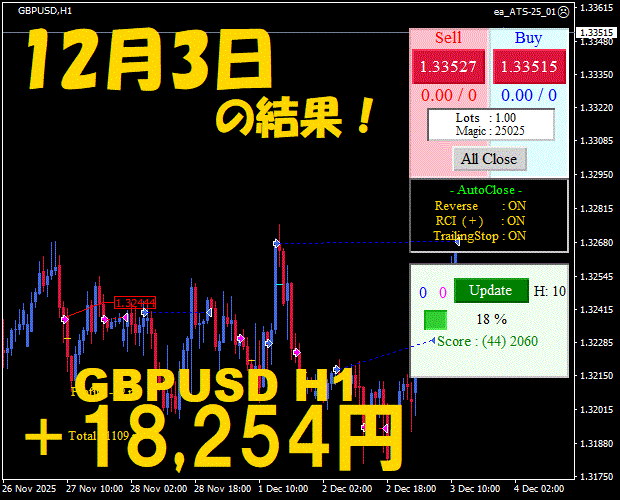Viewport: 620px width, 500px height.
Task: Click the Sell price button 1.33527
Action: 448,66
